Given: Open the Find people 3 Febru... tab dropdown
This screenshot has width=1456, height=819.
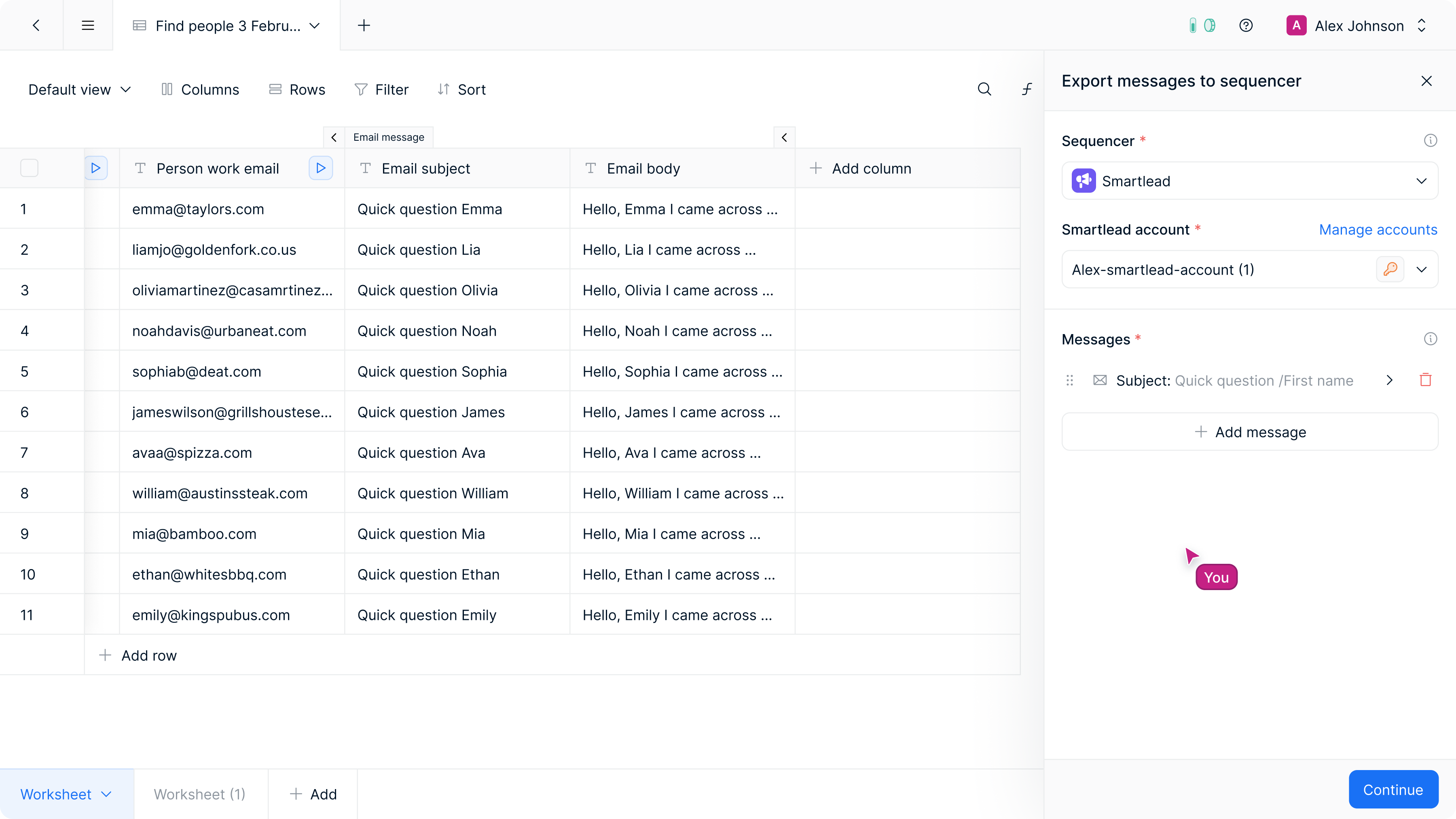Looking at the screenshot, I should point(315,25).
